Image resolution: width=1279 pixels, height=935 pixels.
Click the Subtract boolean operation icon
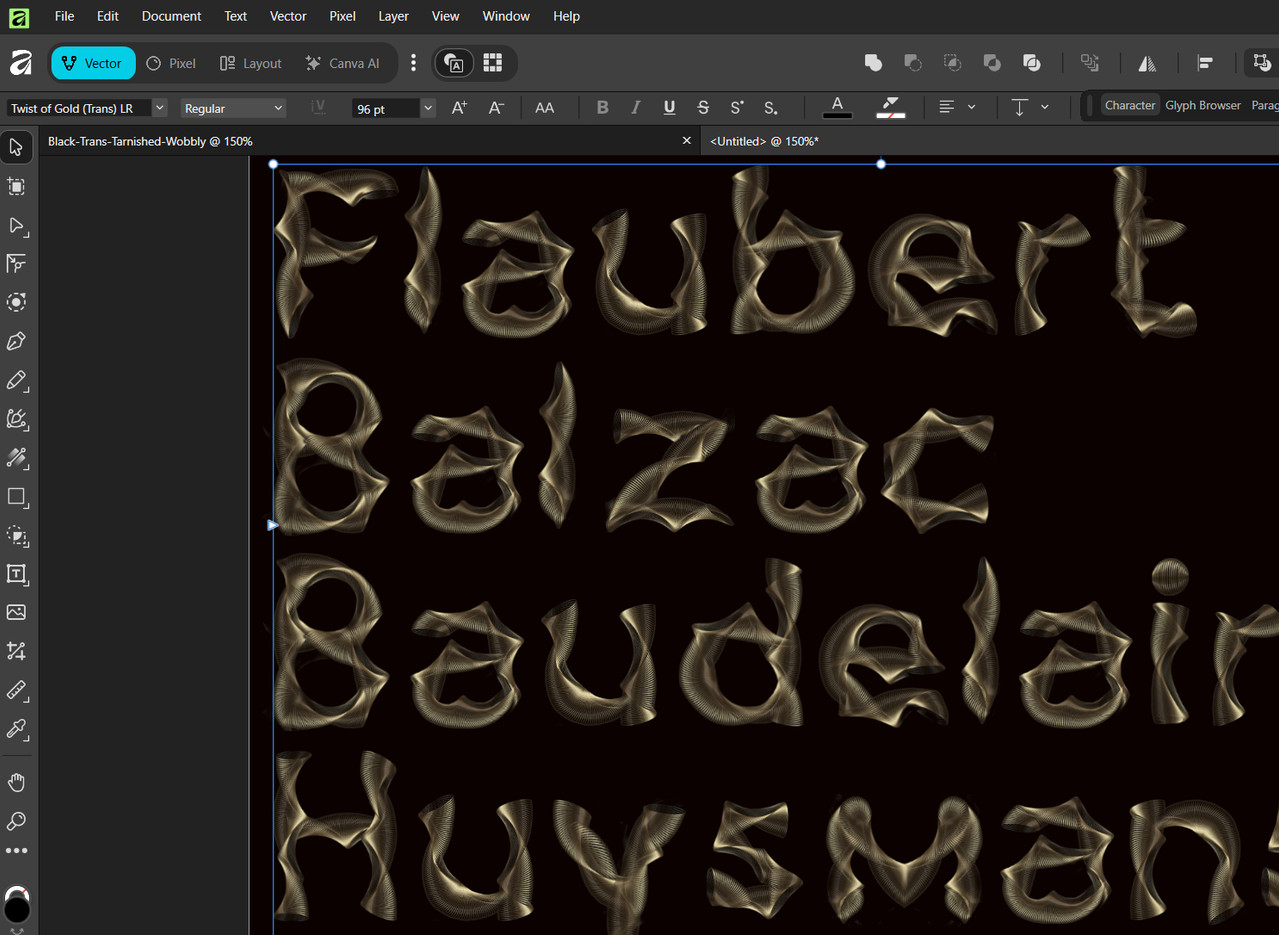[913, 63]
